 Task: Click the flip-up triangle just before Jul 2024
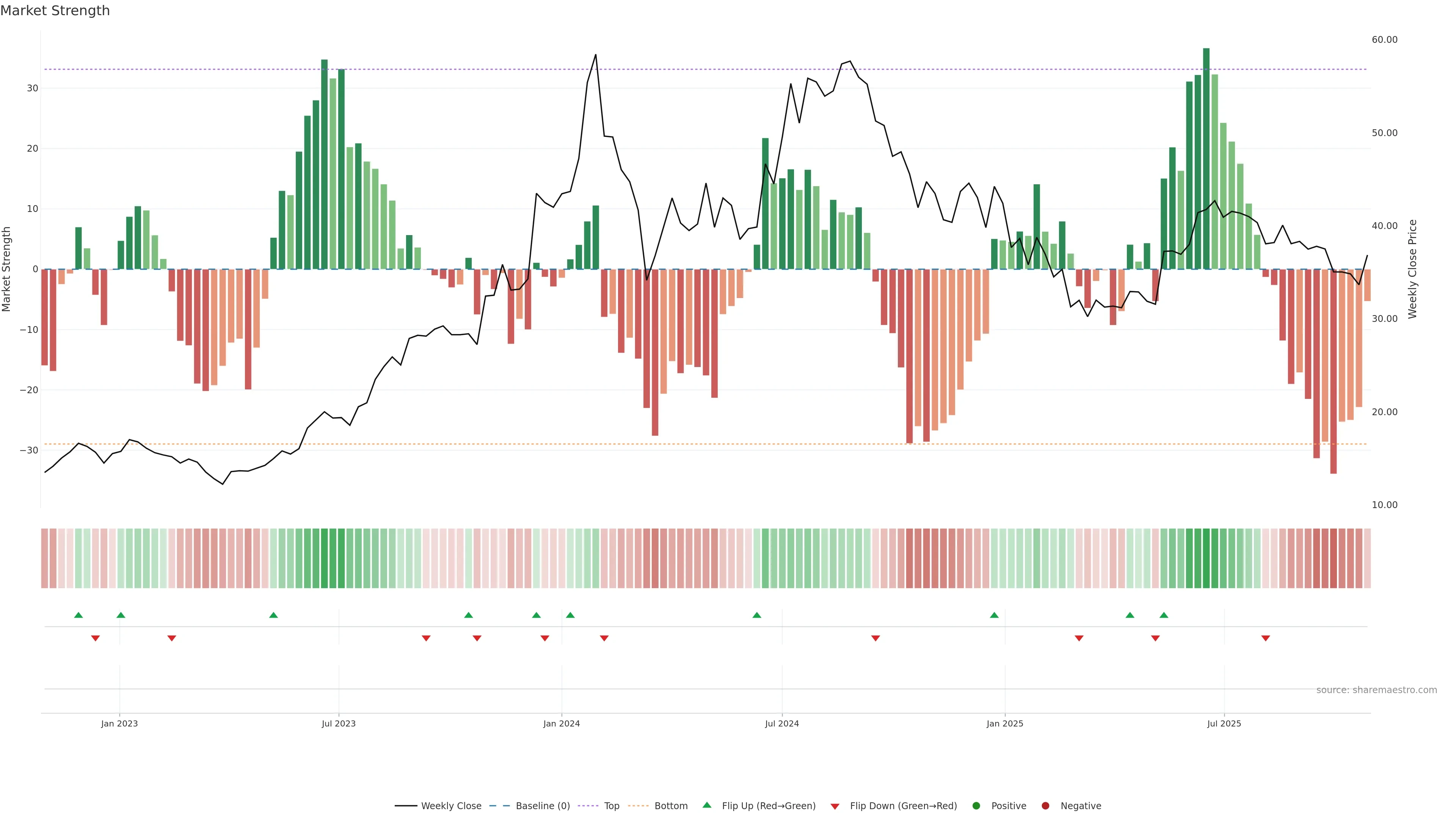click(757, 615)
